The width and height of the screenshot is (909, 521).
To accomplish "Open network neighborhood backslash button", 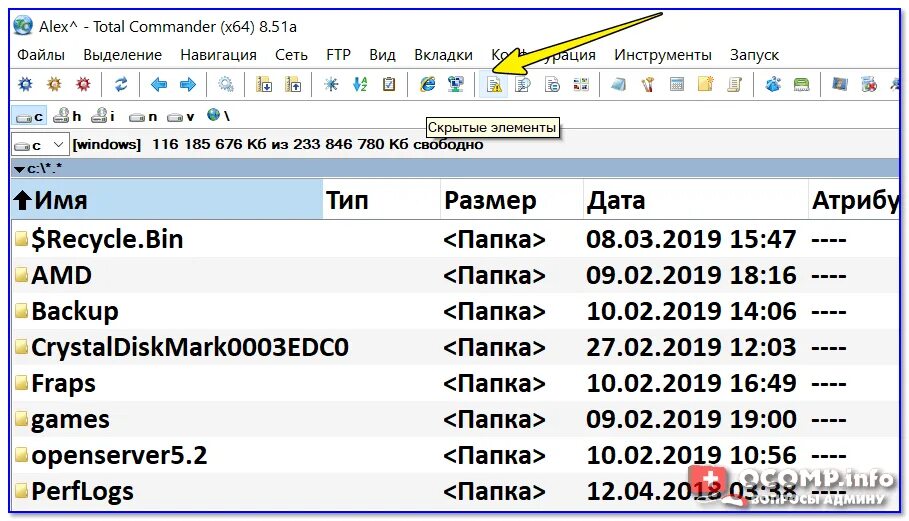I will coord(218,116).
